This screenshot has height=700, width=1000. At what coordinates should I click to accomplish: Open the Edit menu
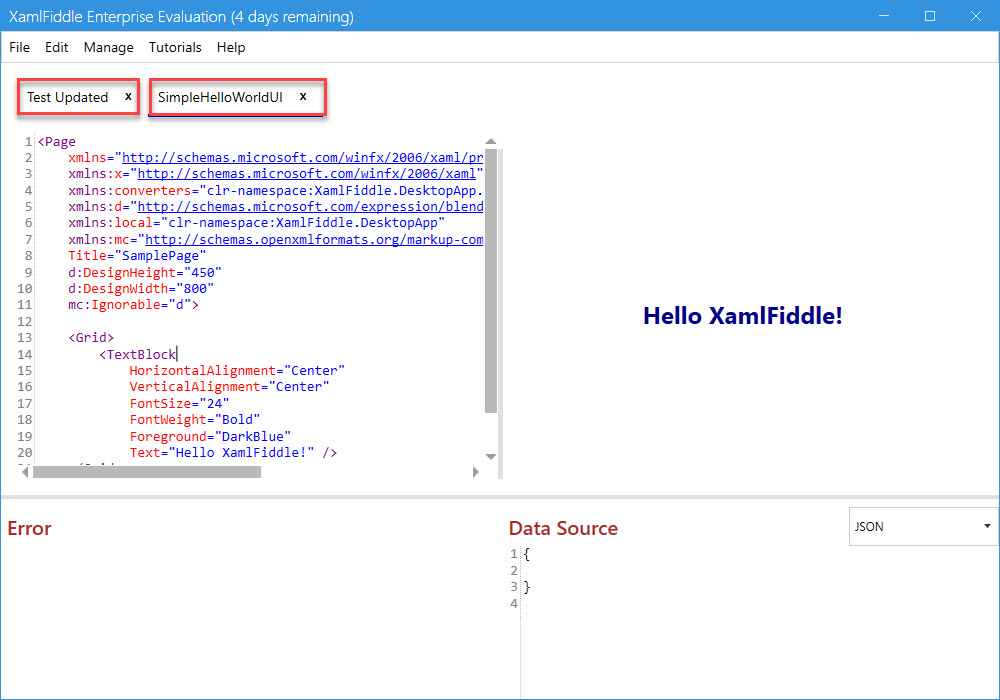(56, 47)
